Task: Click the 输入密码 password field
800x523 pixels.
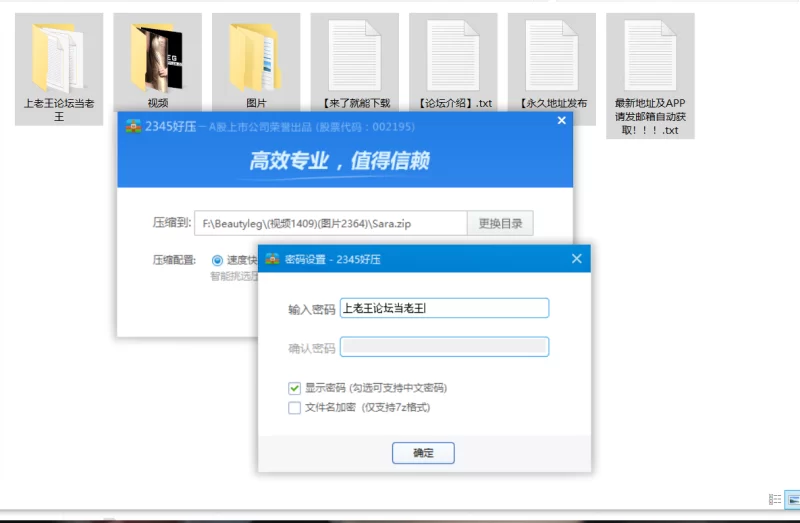Action: pos(444,308)
